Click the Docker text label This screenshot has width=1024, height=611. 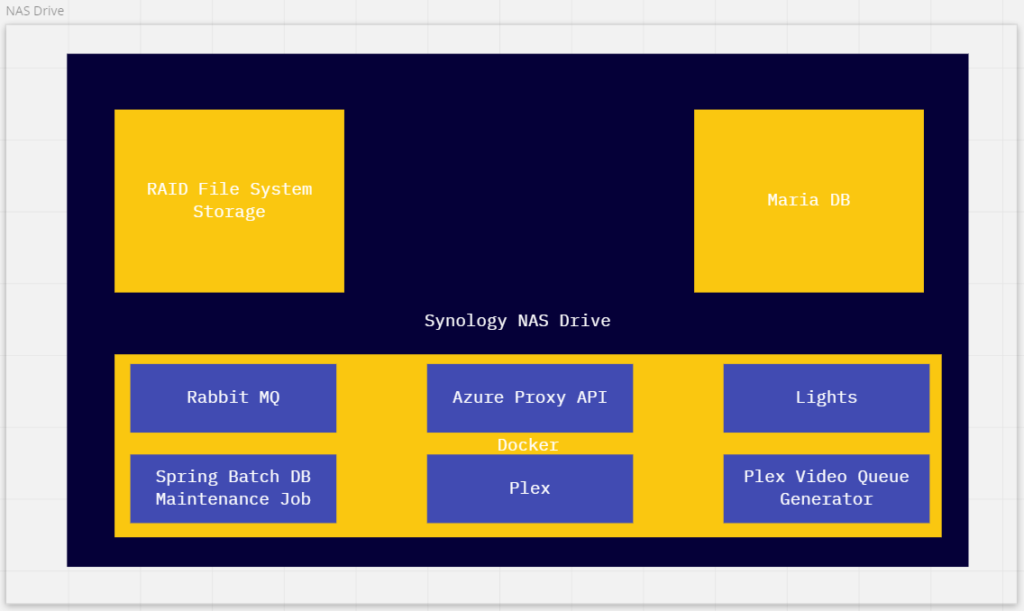(528, 445)
